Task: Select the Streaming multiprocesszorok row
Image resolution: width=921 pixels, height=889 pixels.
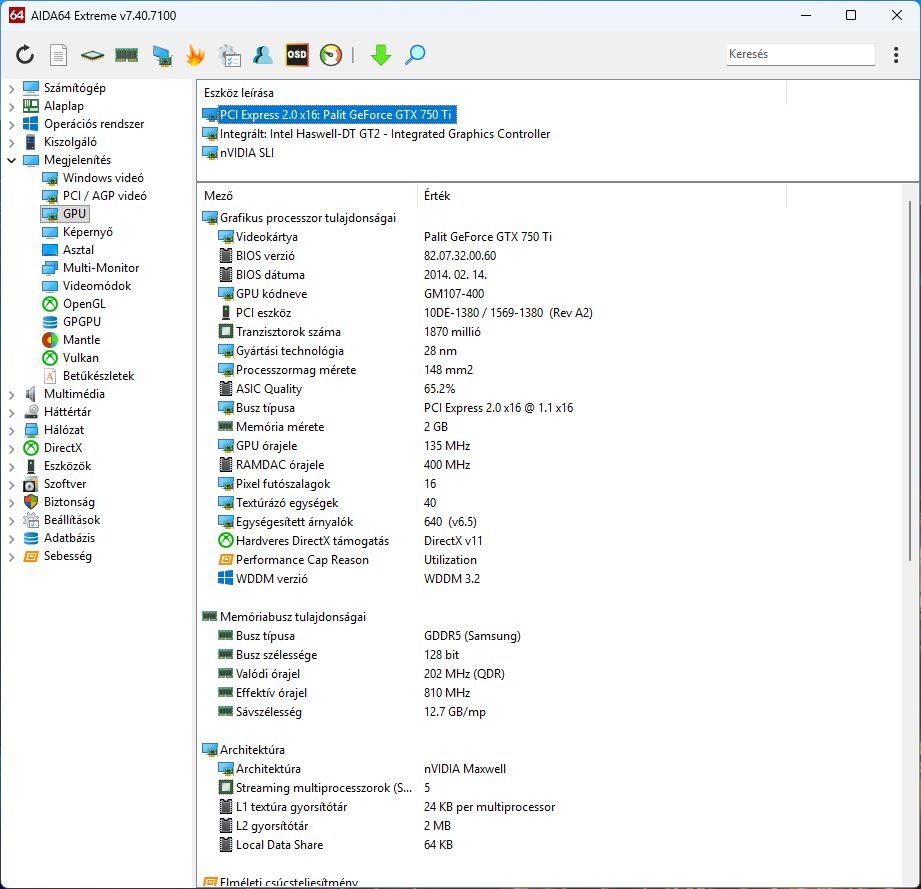Action: (324, 787)
